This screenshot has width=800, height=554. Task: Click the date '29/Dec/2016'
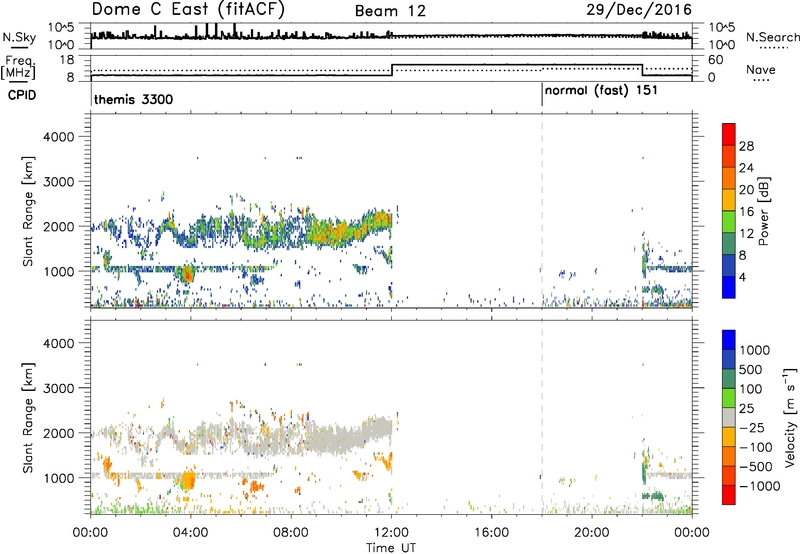tap(639, 10)
